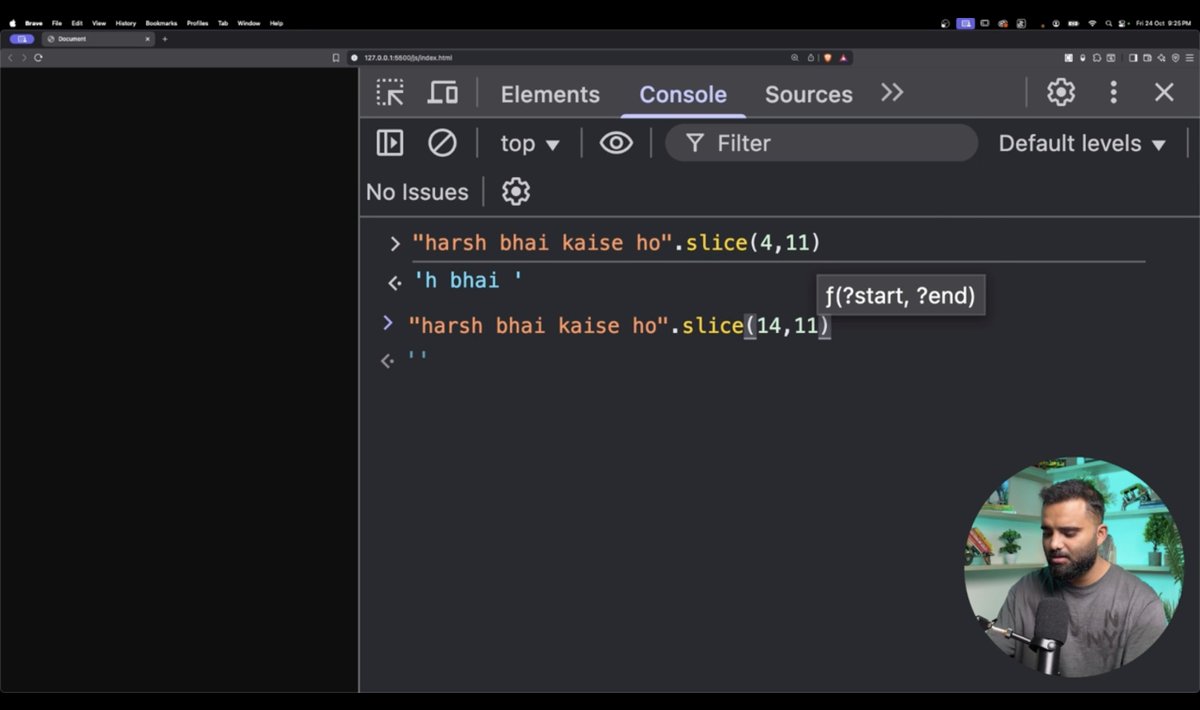Open the macOS Wi-Fi status icon
The height and width of the screenshot is (710, 1200).
click(1092, 23)
